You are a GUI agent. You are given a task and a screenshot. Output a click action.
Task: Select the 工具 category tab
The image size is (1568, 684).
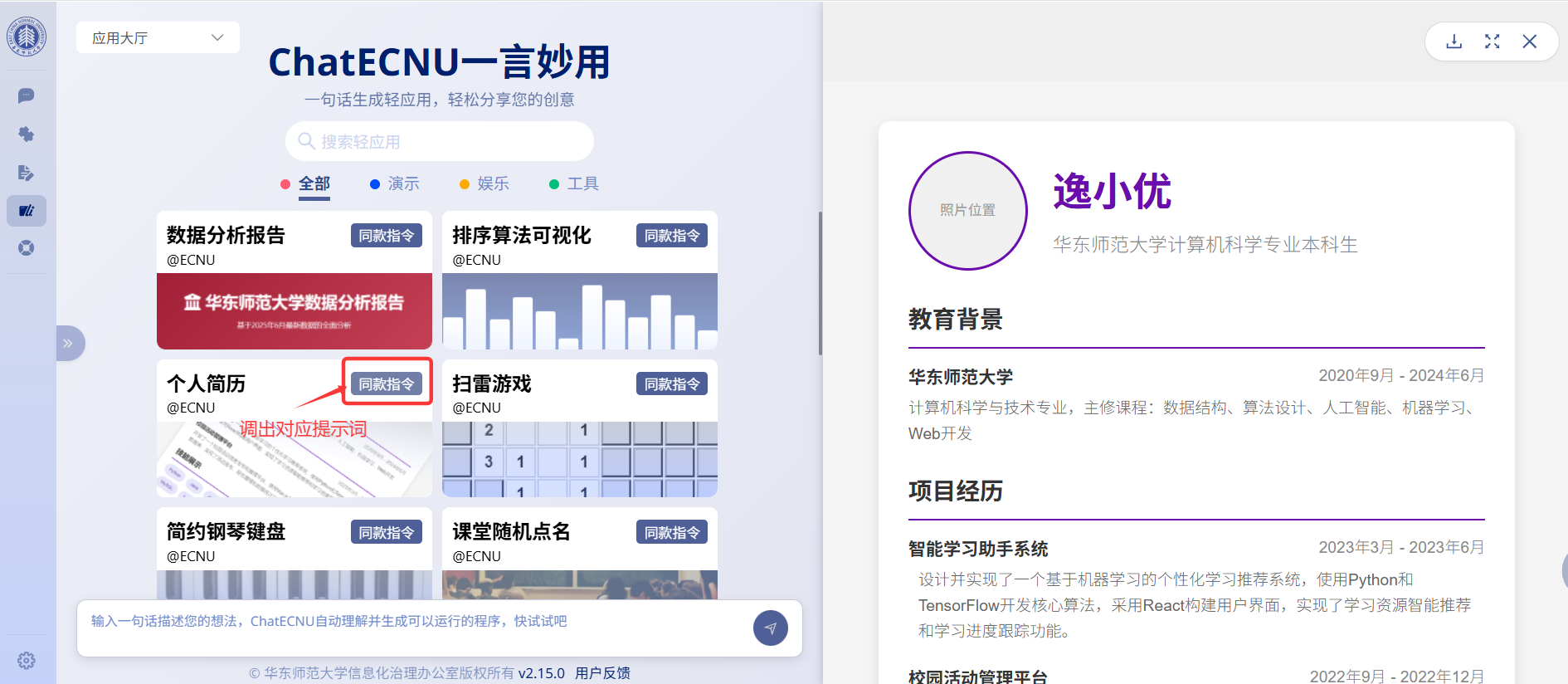582,183
